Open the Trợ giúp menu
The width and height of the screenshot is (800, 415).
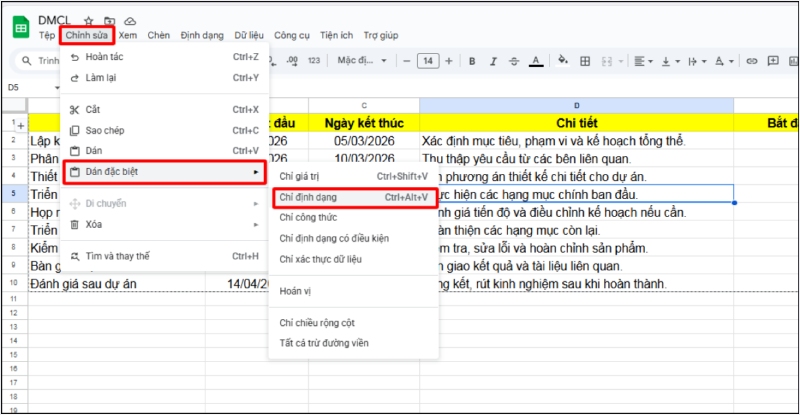[381, 35]
